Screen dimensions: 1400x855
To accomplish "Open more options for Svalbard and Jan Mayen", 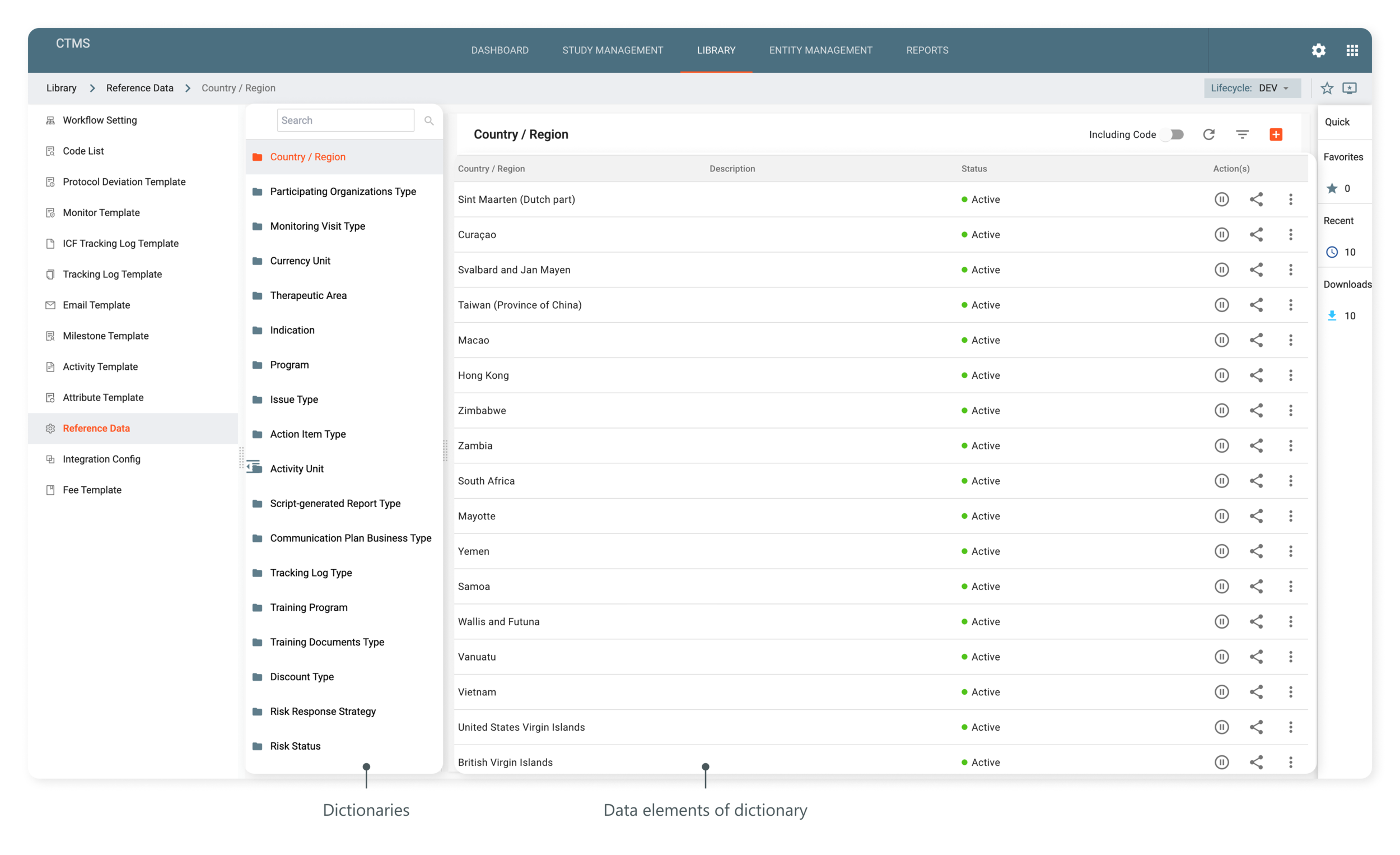I will [1290, 270].
